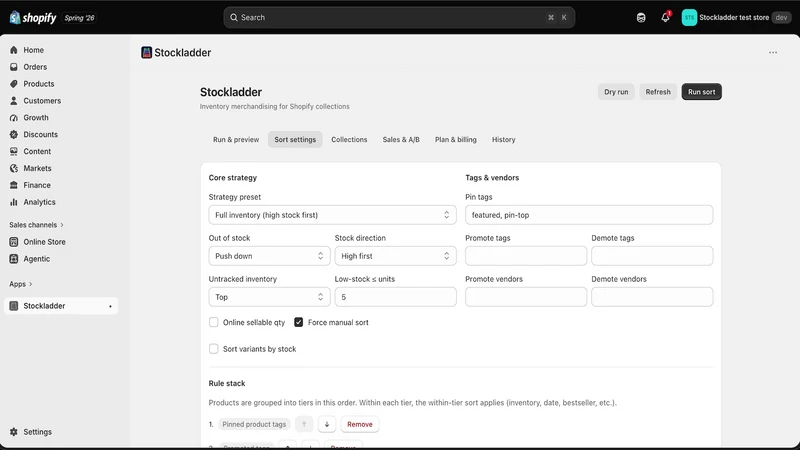Image resolution: width=800 pixels, height=450 pixels.
Task: Click the Stockladder pin dot in sidebar
Action: click(x=110, y=306)
